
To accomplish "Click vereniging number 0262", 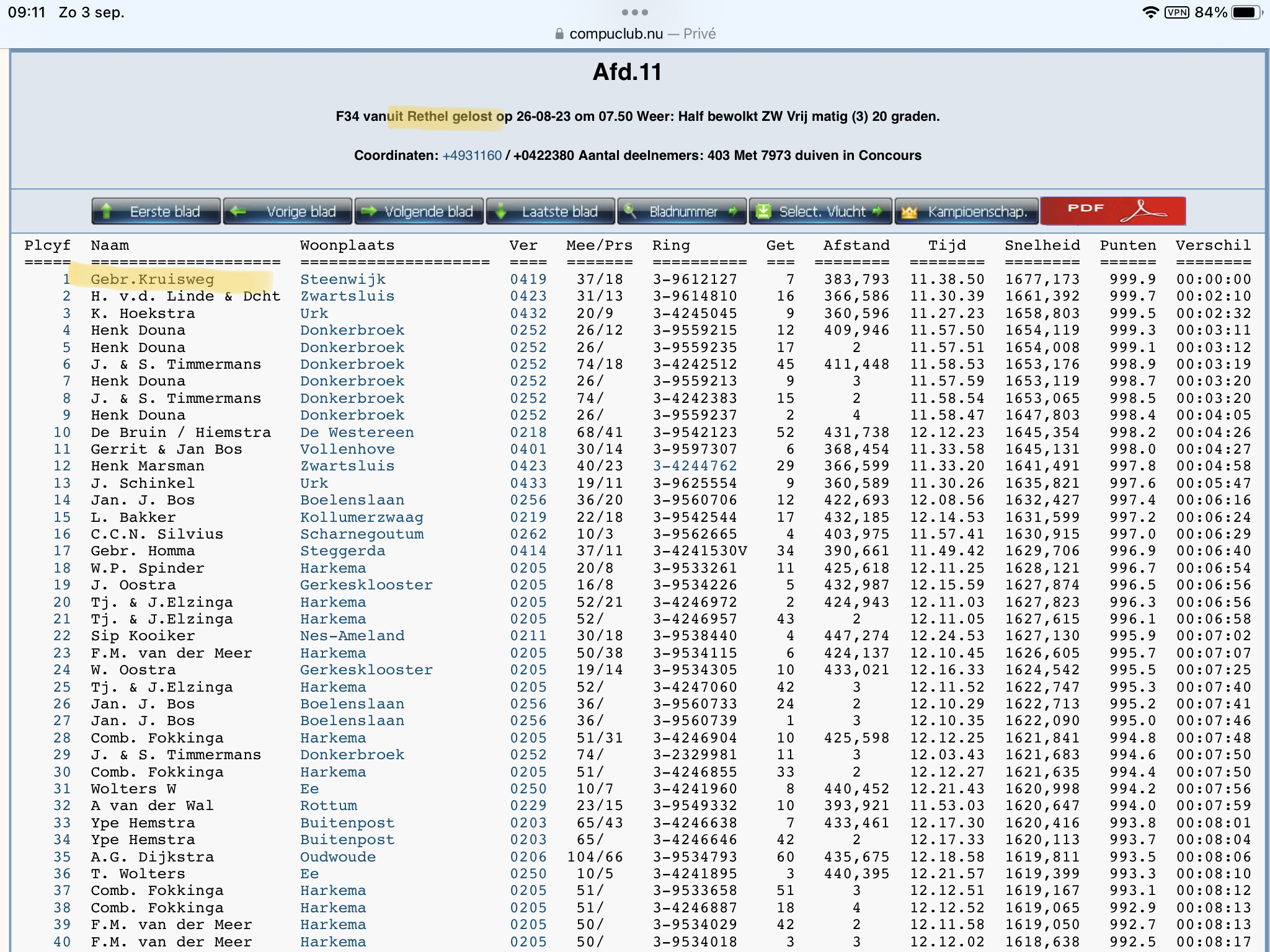I will (528, 534).
